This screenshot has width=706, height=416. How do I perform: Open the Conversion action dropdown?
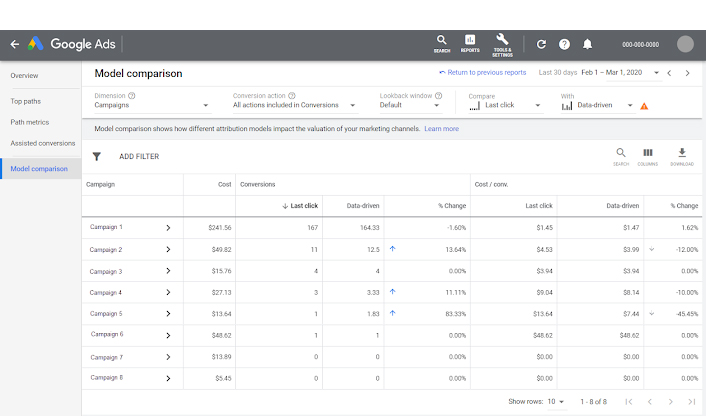click(x=294, y=105)
